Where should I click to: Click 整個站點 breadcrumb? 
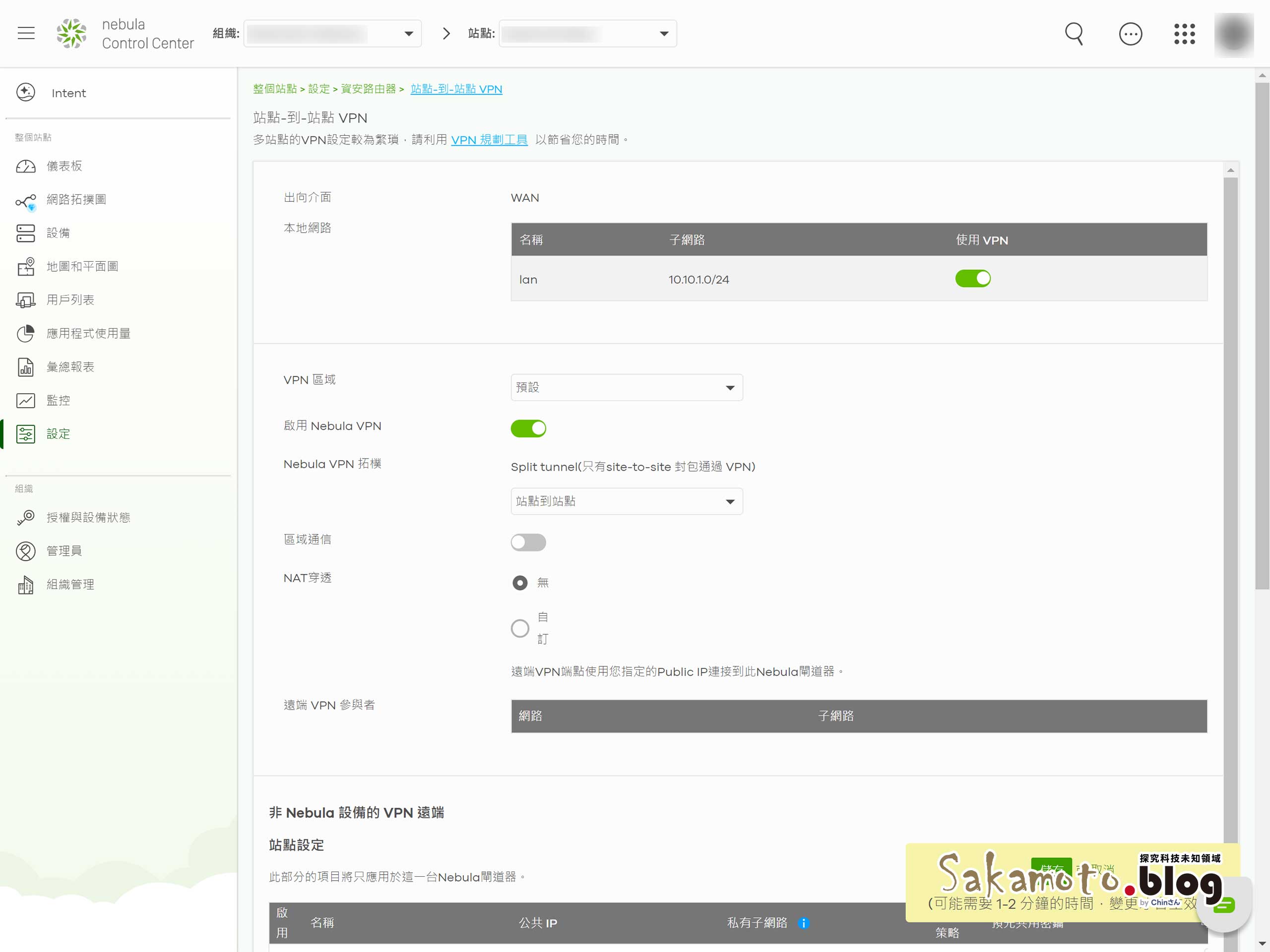pyautogui.click(x=275, y=89)
